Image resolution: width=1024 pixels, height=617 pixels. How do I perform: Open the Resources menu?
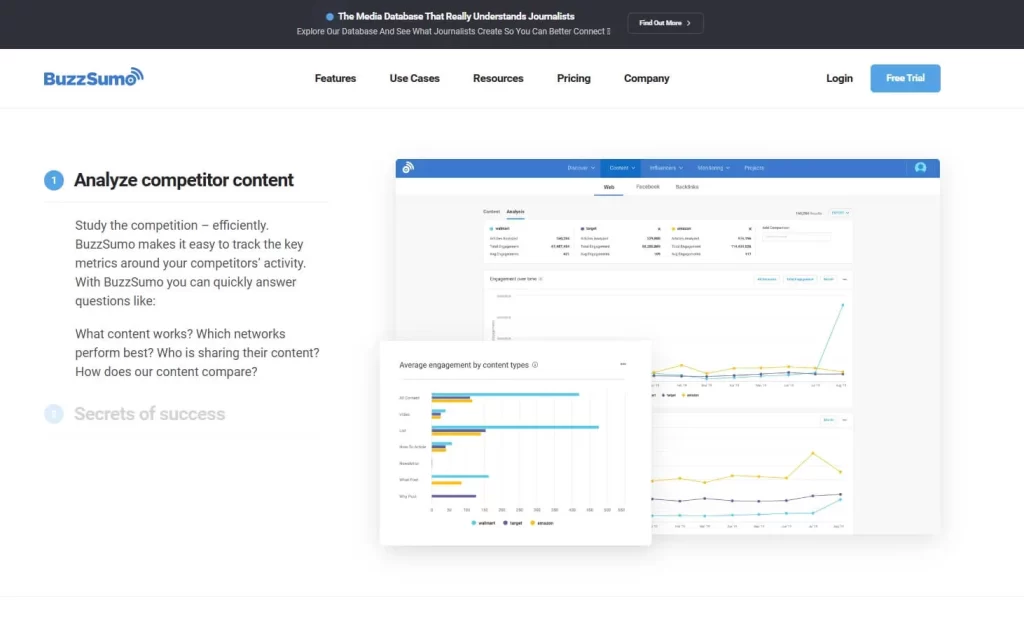point(498,78)
